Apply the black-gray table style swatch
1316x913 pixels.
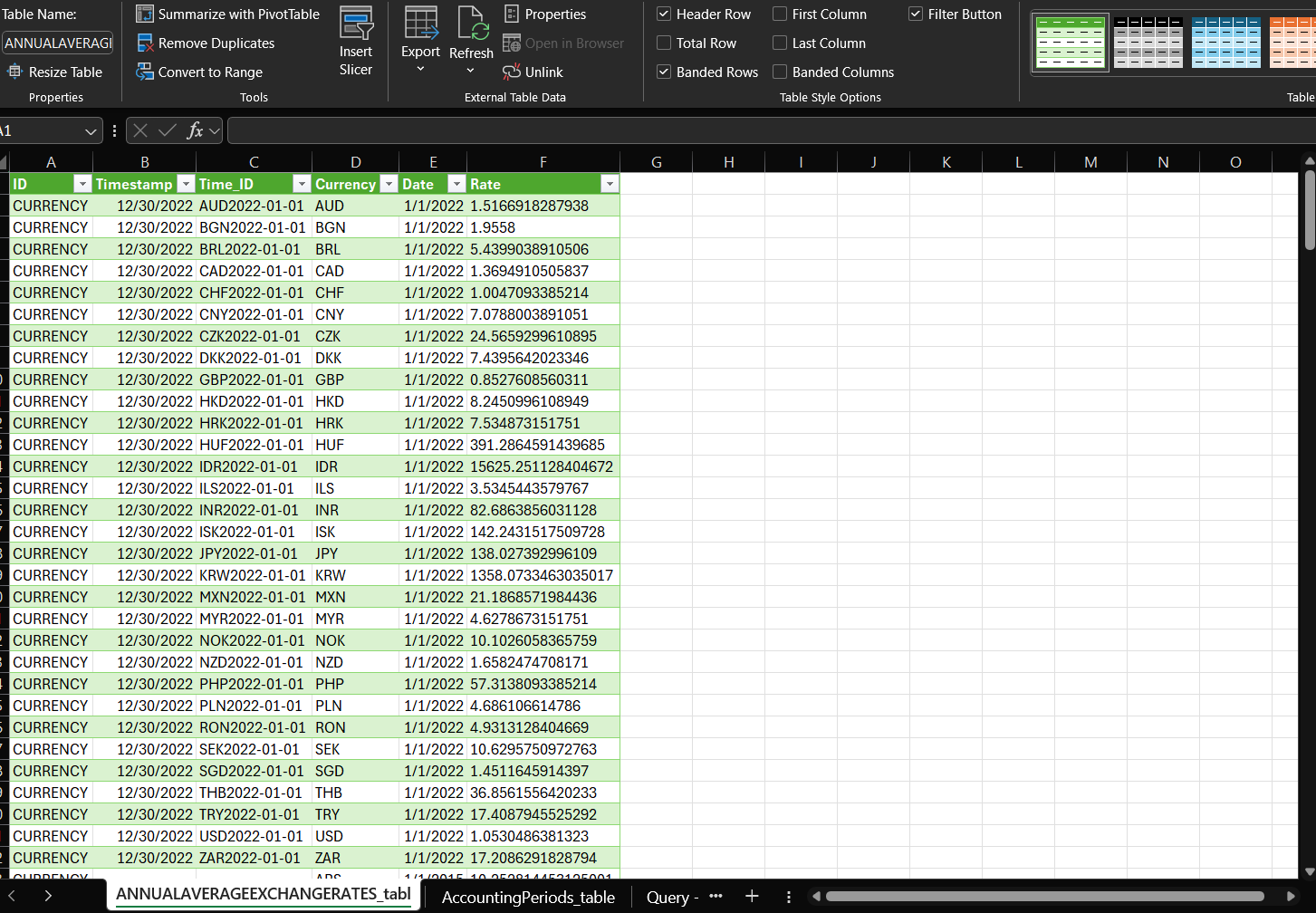tap(1148, 43)
